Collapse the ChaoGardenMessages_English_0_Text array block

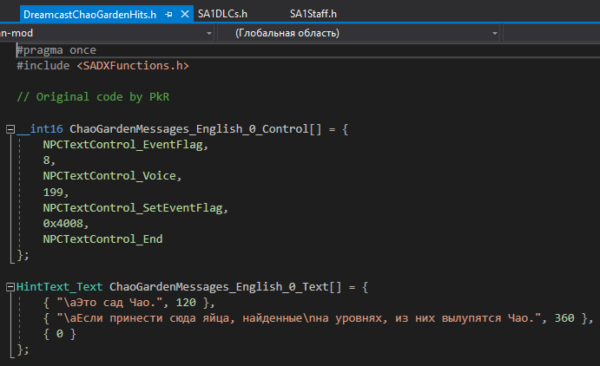pos(11,287)
